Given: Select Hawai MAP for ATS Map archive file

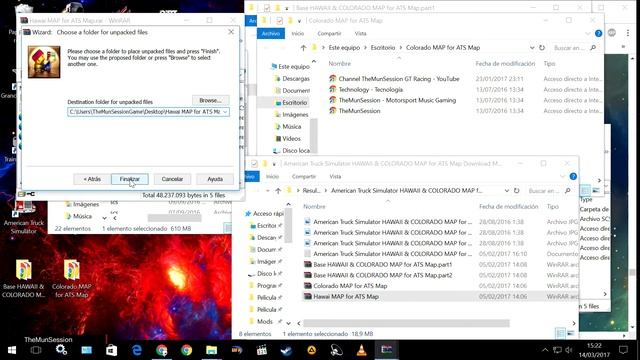Looking at the screenshot, I should click(342, 296).
